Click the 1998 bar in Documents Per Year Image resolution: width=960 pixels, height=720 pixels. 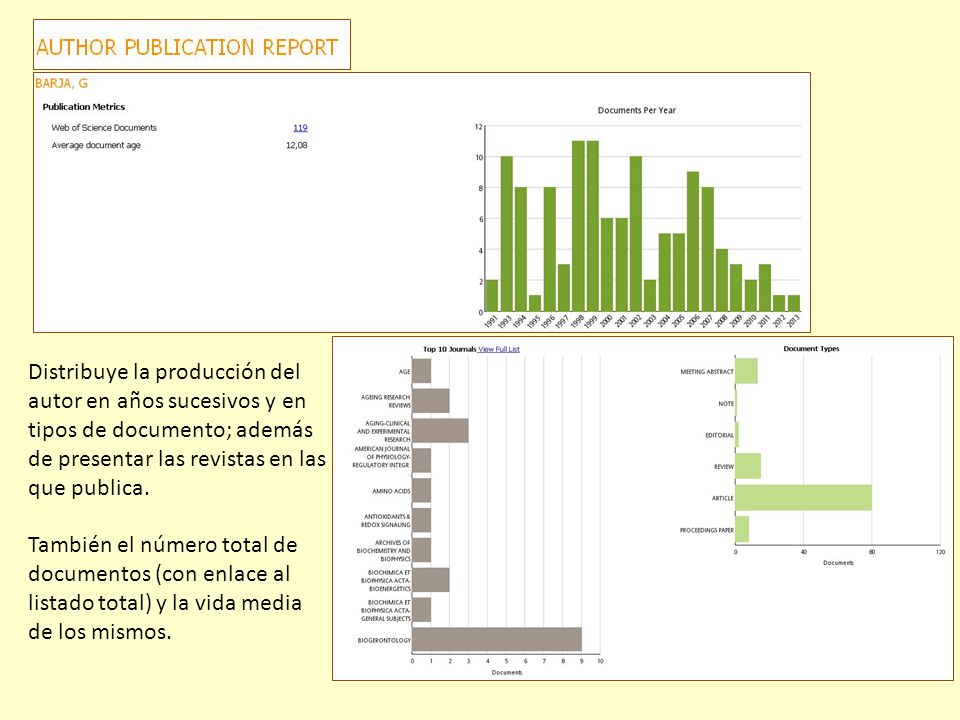(578, 226)
